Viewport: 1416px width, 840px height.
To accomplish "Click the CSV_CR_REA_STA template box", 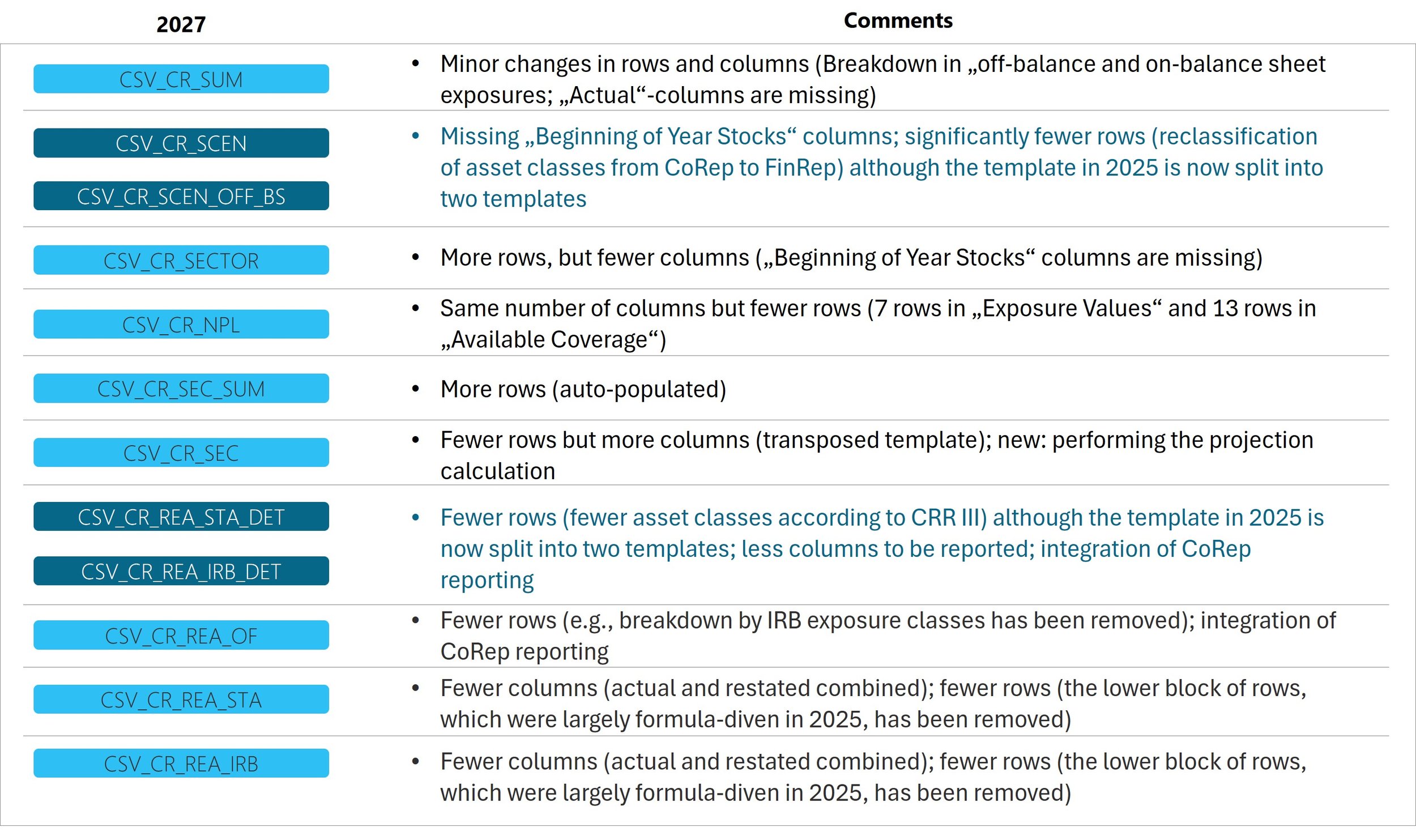I will coord(181,700).
